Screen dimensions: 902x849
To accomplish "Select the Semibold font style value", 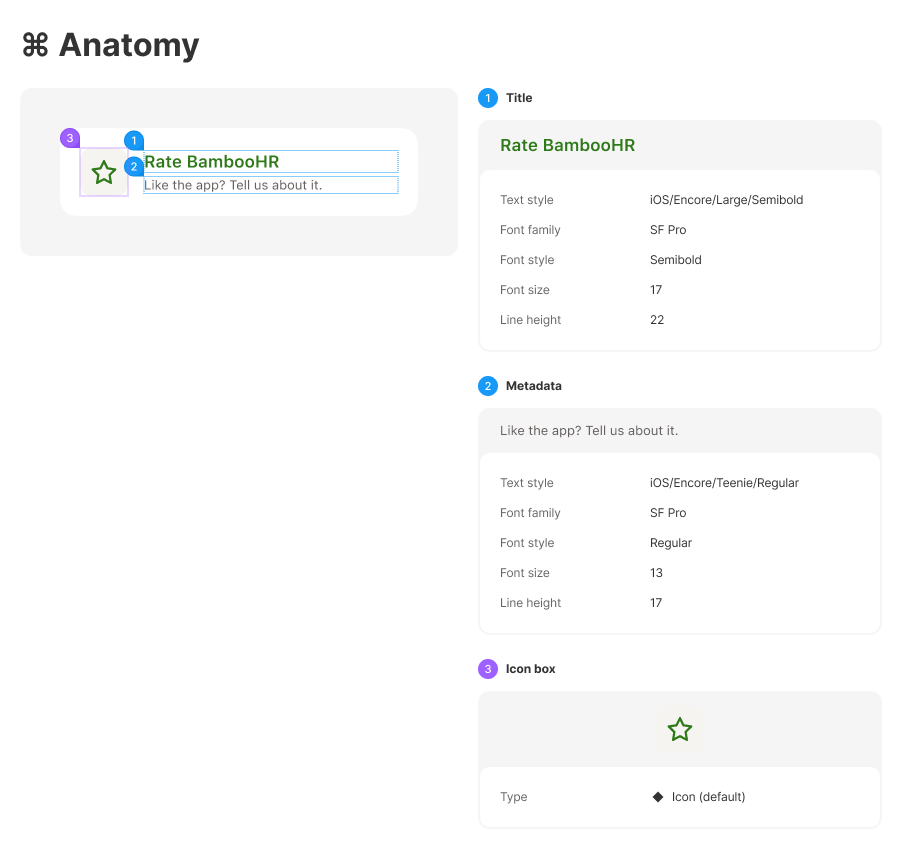I will coord(676,259).
